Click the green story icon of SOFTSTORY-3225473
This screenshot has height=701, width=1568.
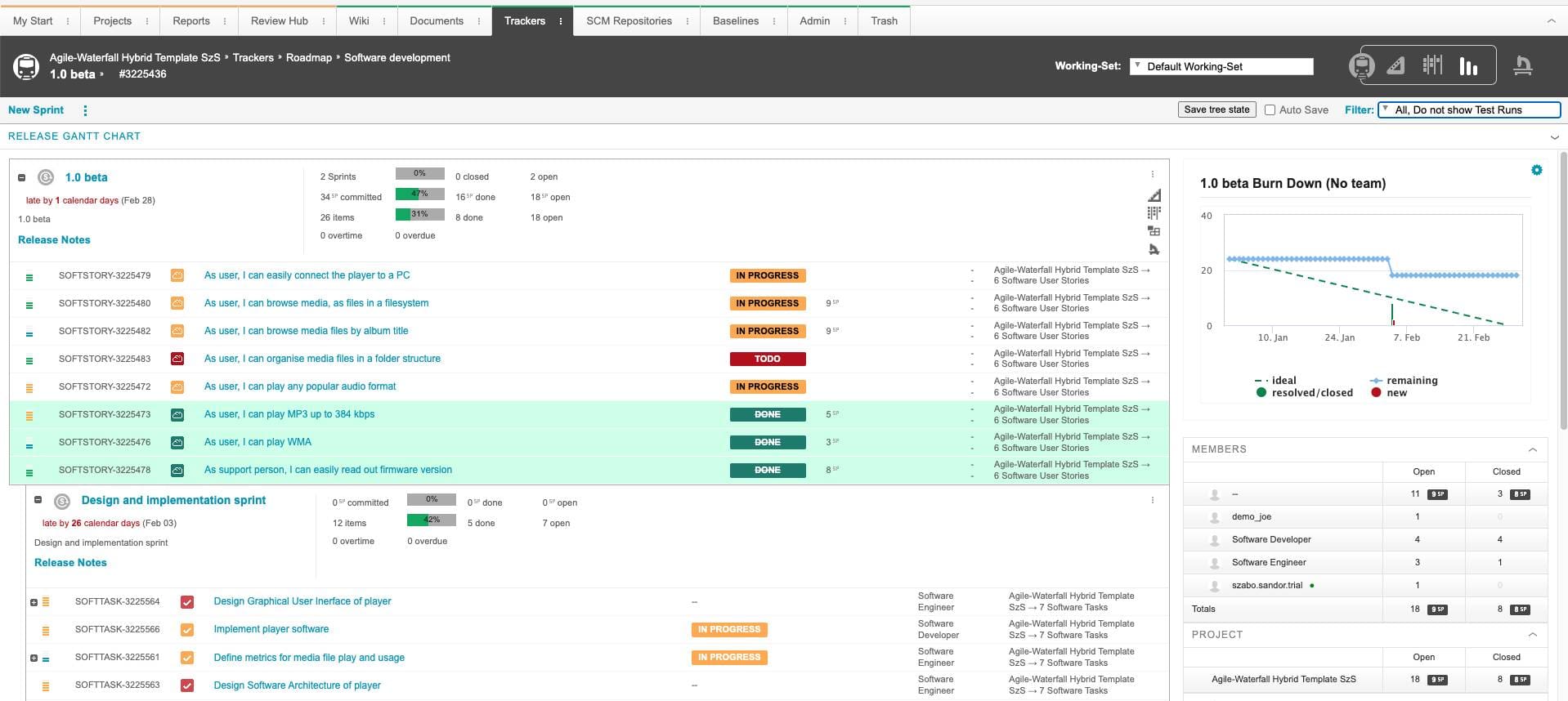(x=177, y=414)
